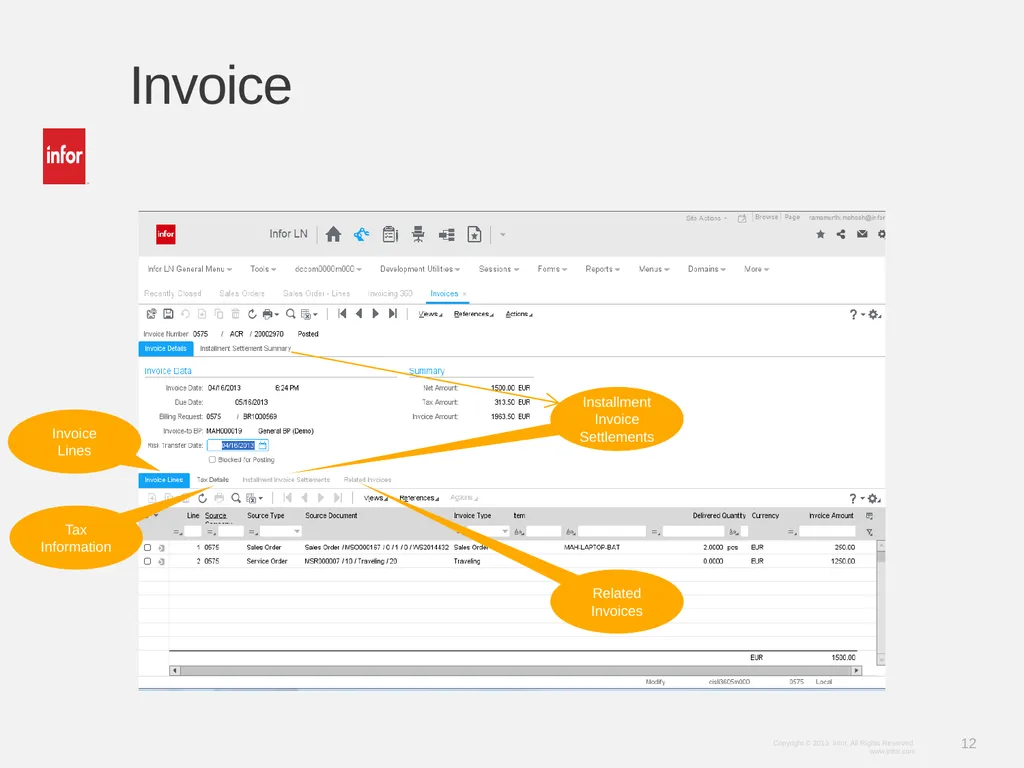This screenshot has height=768, width=1024.
Task: Click the column filter funnel icon in grid
Action: (869, 532)
